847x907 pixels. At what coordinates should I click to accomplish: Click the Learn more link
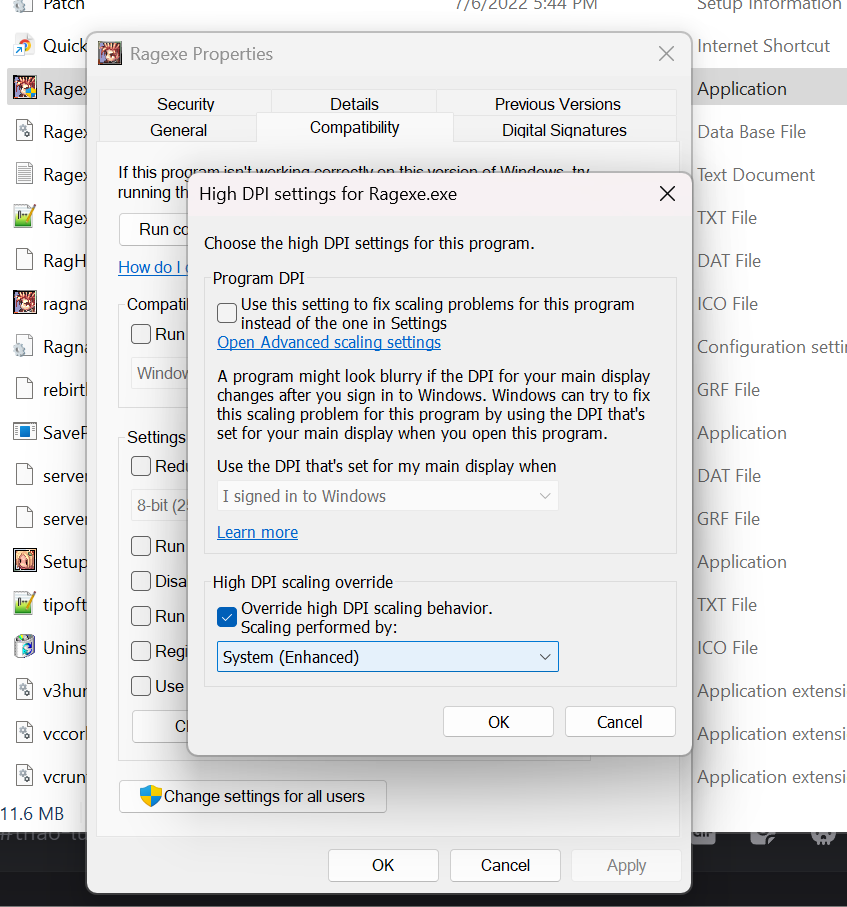[257, 532]
